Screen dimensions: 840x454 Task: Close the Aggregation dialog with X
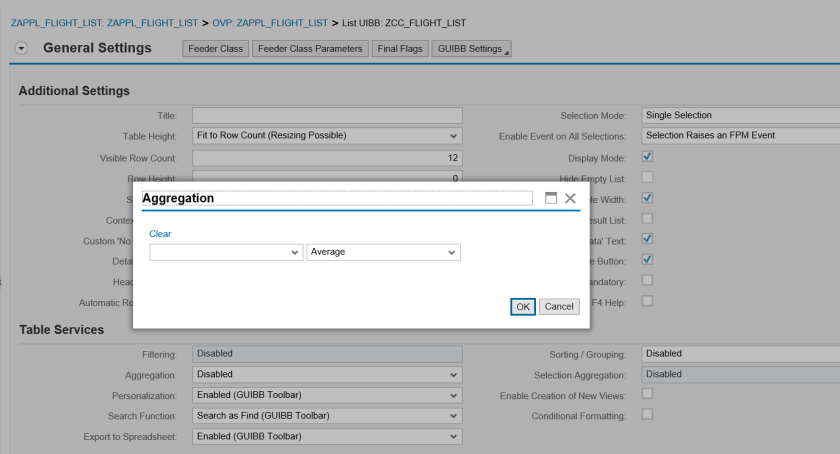(x=570, y=199)
